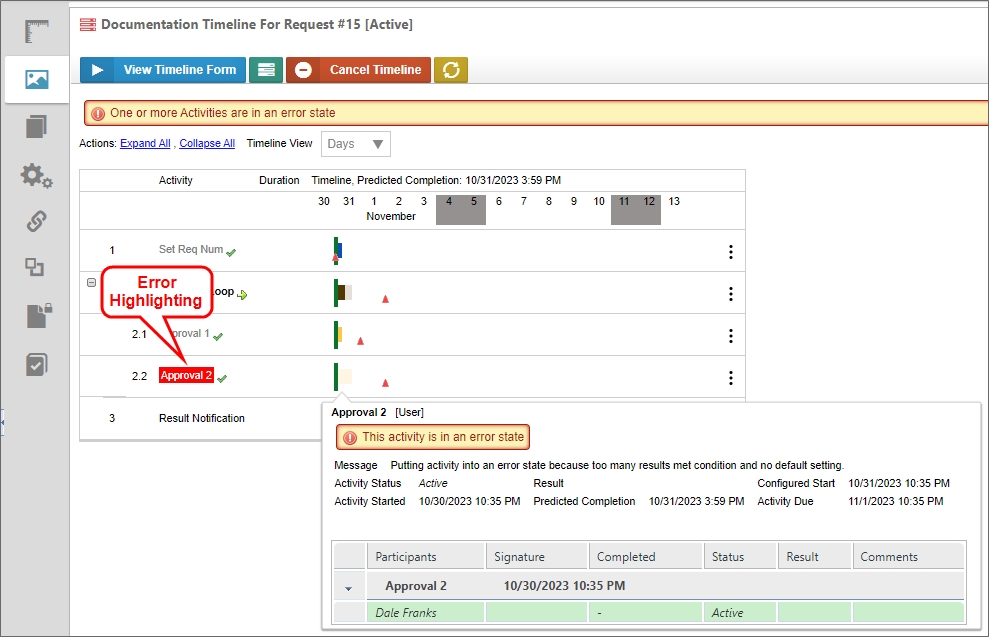Open the documents stack sidebar icon

pyautogui.click(x=37, y=127)
